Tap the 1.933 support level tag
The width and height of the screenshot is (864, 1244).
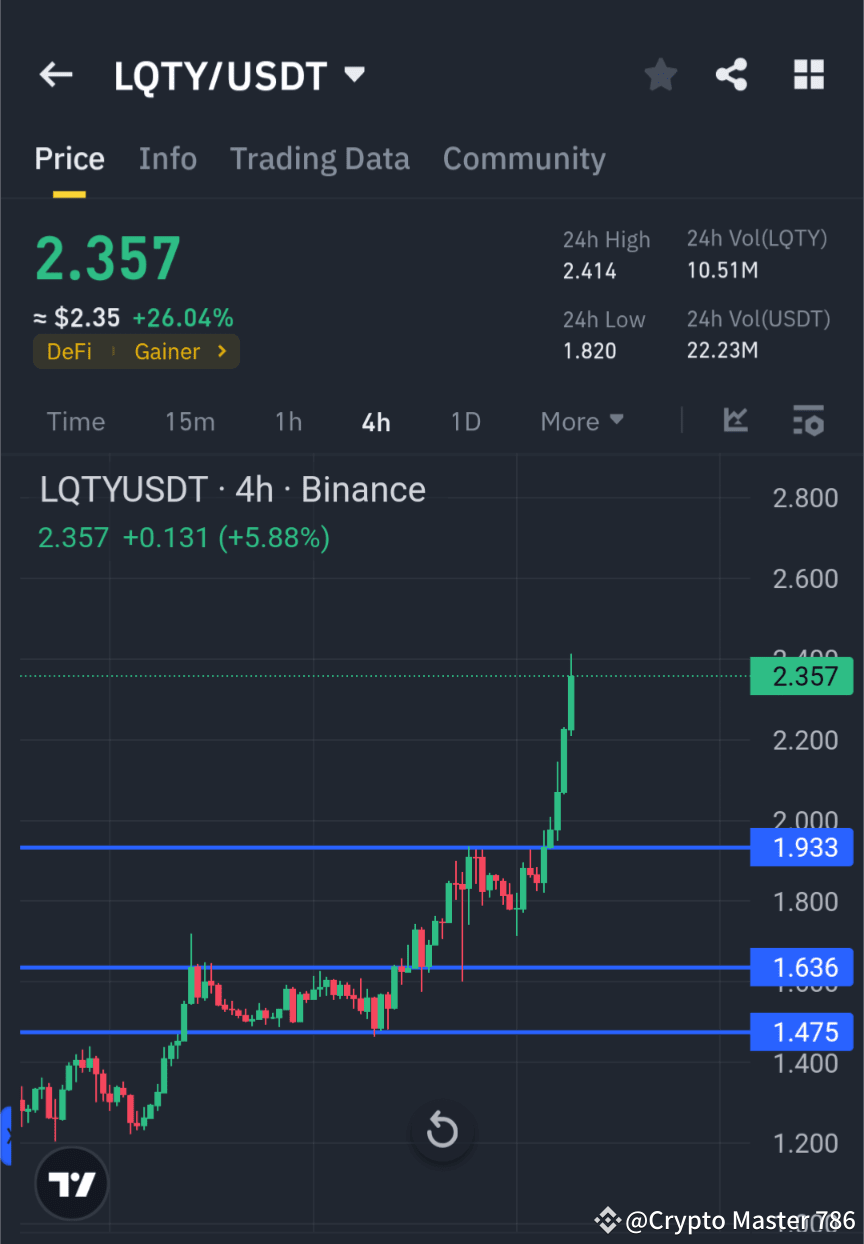[x=801, y=847]
